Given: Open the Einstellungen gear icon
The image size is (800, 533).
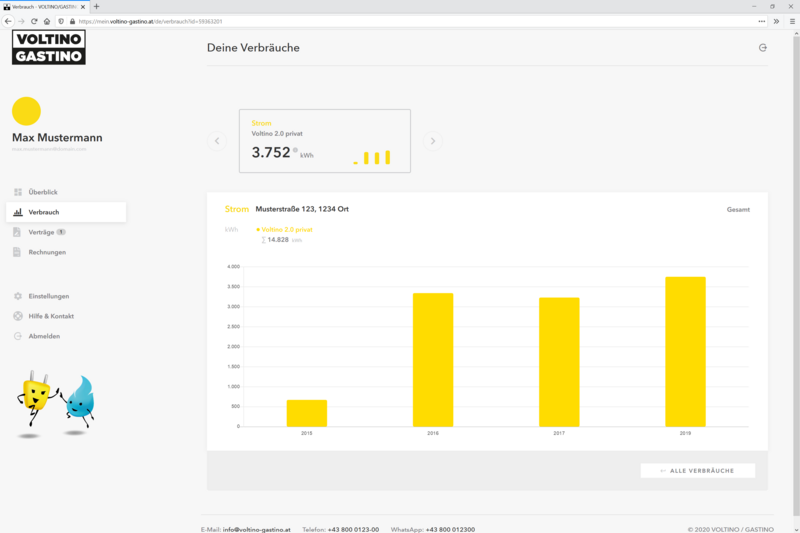Looking at the screenshot, I should (18, 296).
